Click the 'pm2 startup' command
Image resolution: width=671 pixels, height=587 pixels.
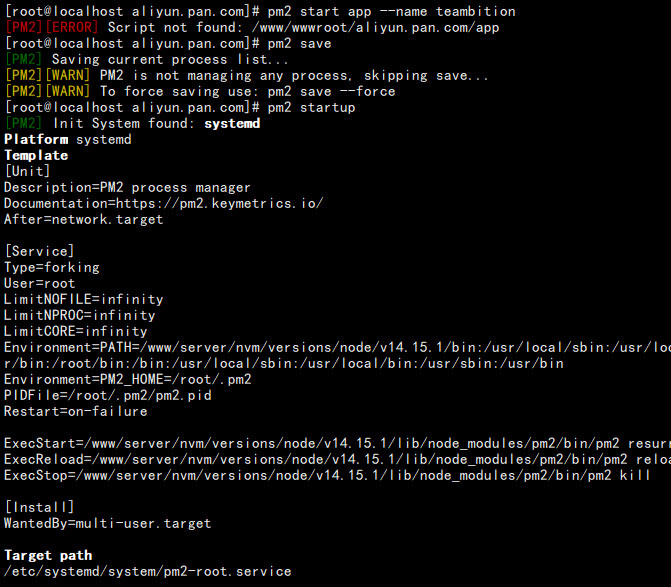coord(311,107)
